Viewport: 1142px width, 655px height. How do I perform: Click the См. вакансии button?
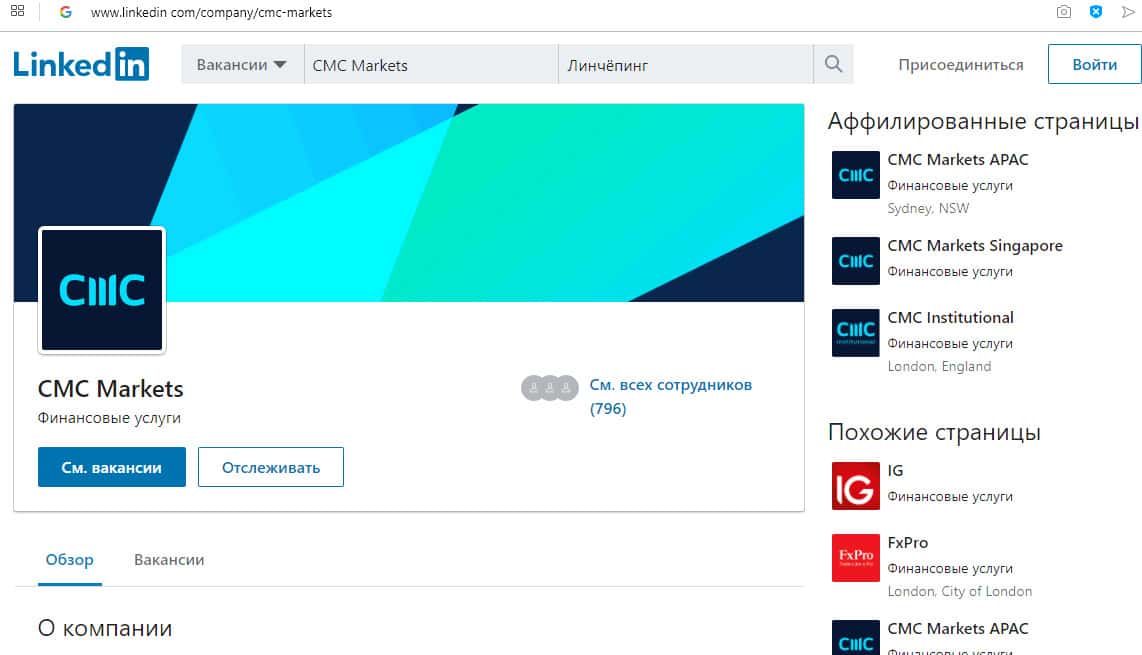[111, 467]
